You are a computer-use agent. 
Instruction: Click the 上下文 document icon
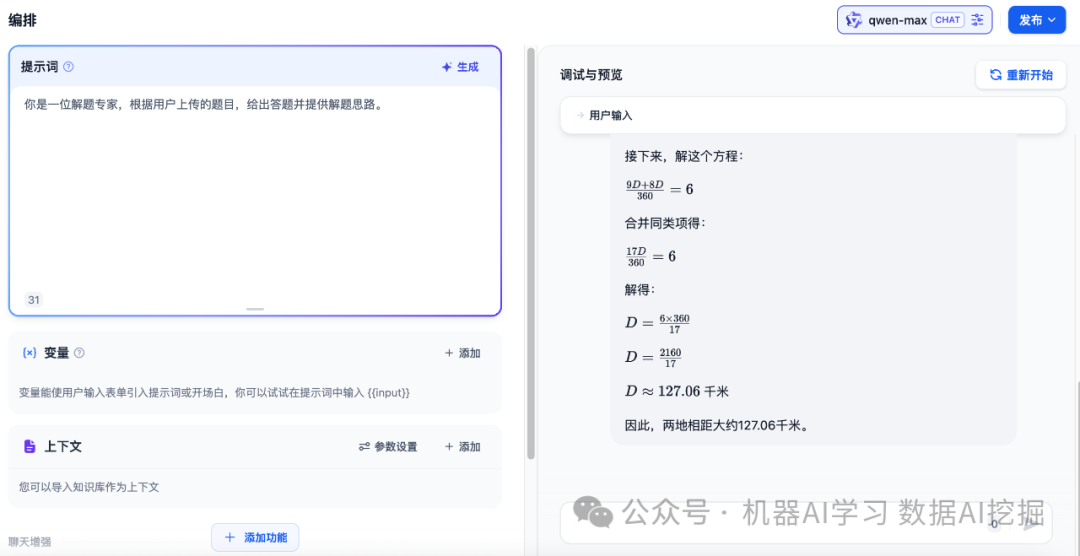tap(29, 447)
